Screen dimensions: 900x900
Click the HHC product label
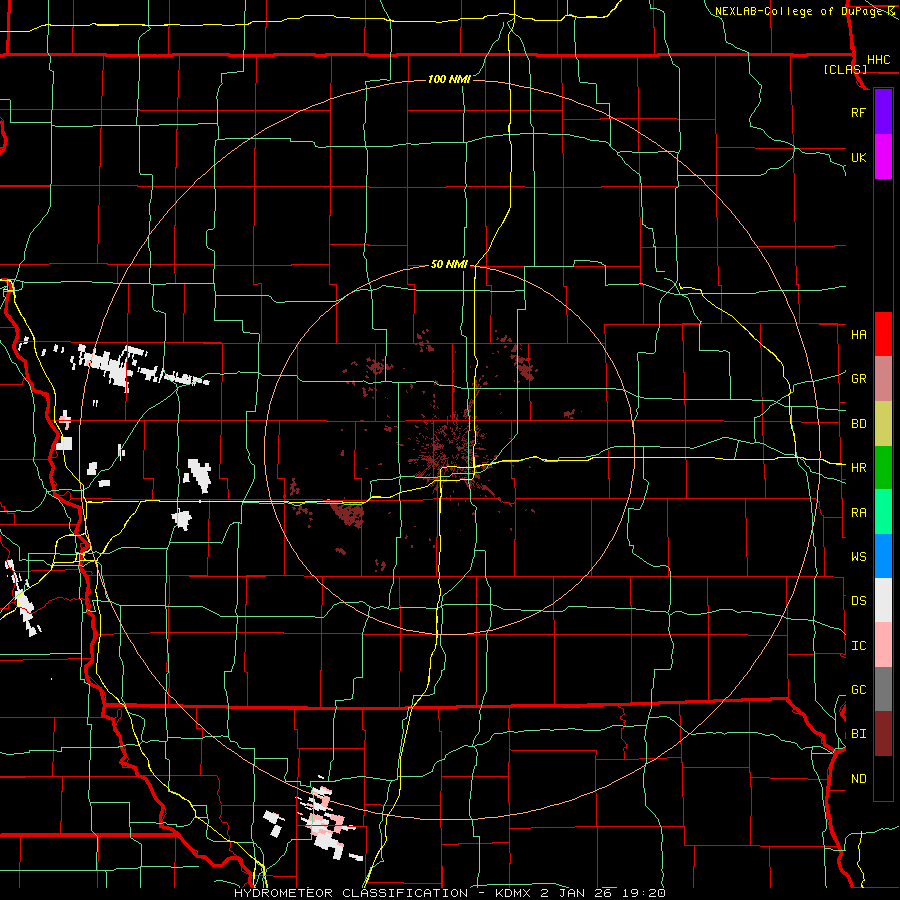878,60
